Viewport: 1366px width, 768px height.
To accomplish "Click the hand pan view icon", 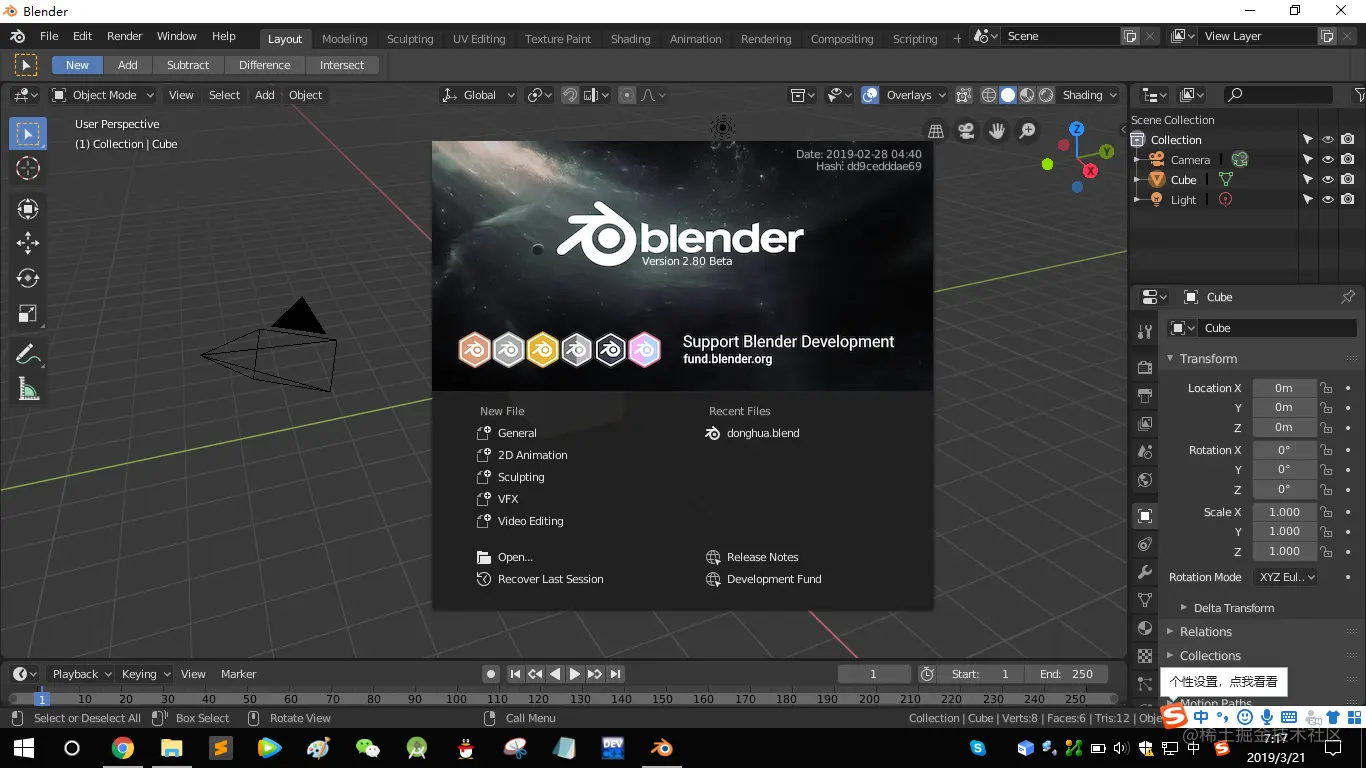I will (x=997, y=131).
